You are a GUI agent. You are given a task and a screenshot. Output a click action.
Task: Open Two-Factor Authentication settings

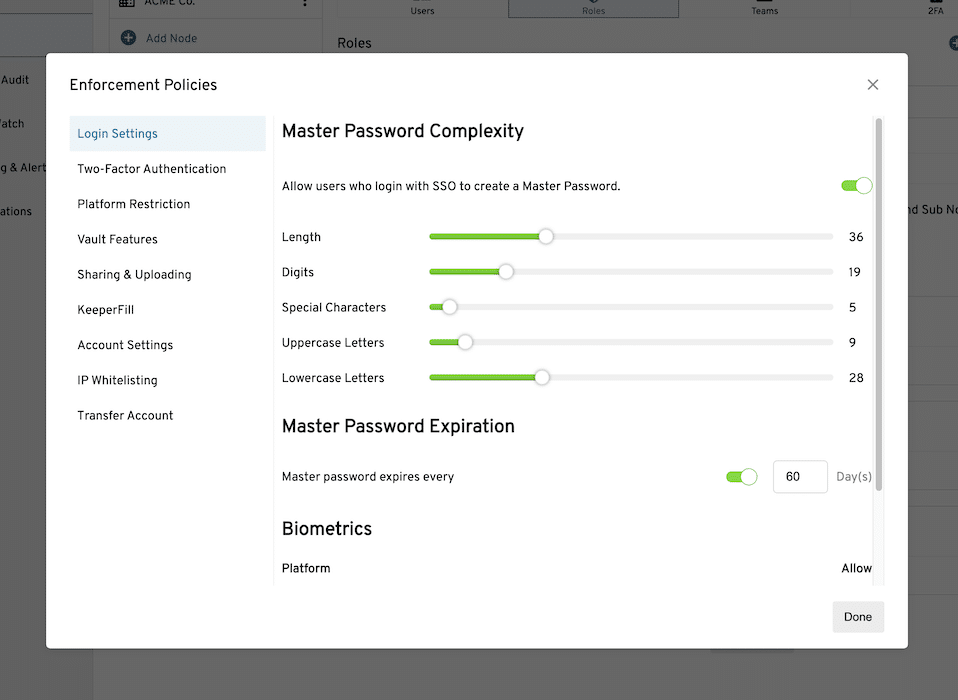pos(152,169)
